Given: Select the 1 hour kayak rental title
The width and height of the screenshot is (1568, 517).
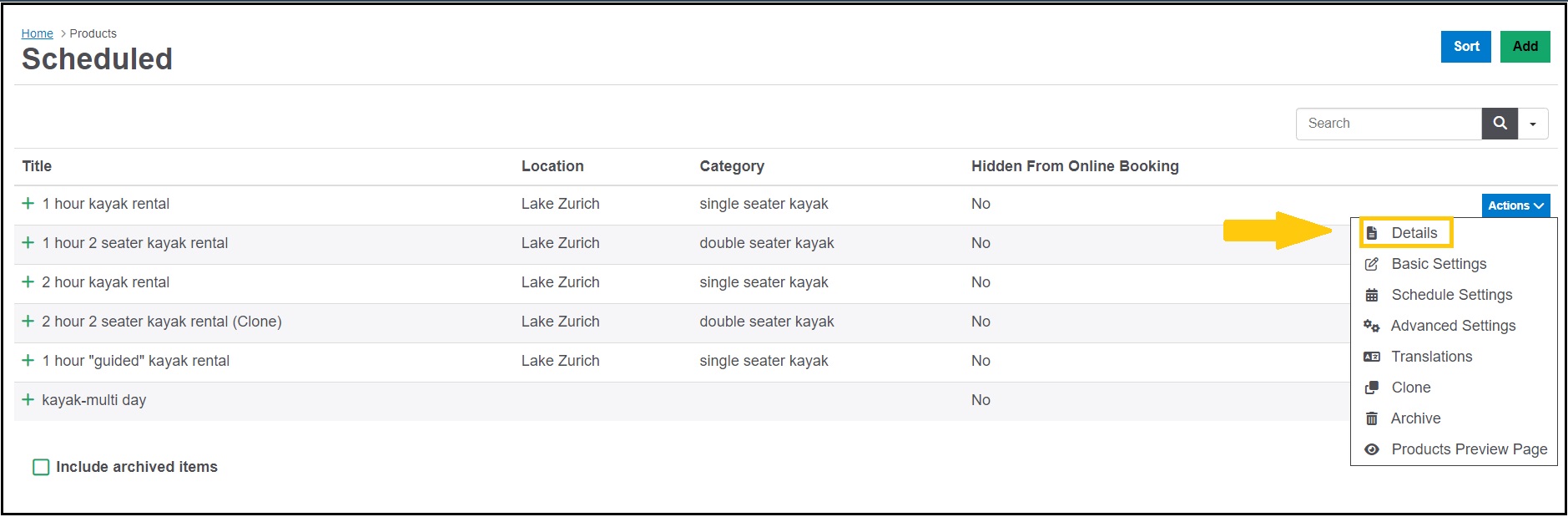Looking at the screenshot, I should 106,204.
